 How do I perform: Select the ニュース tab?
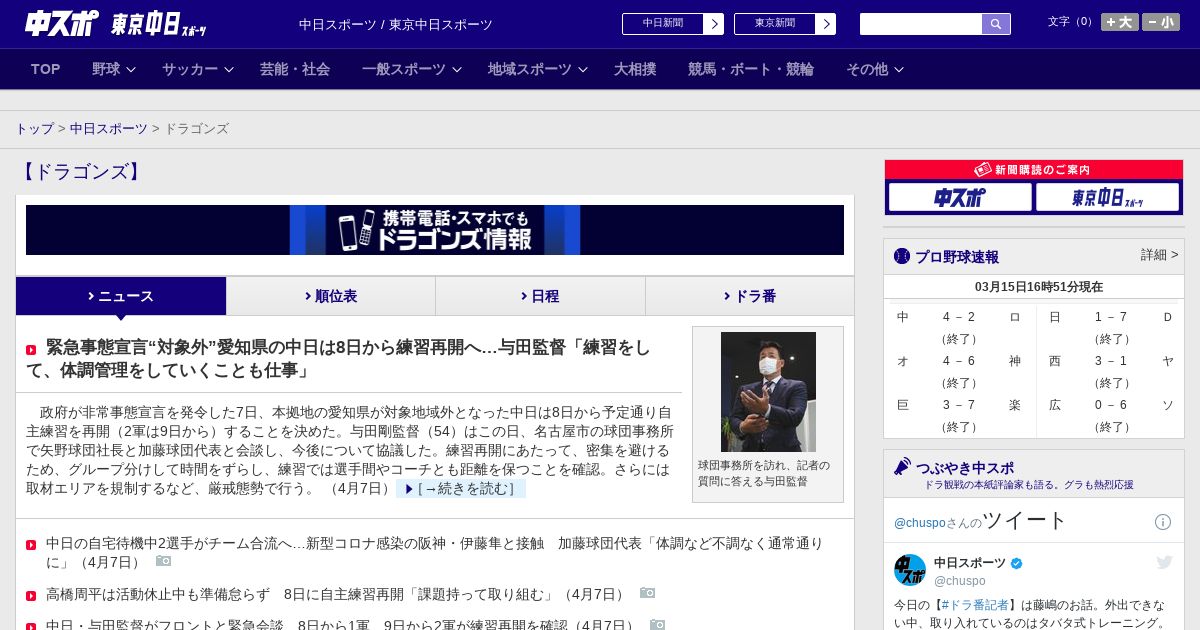click(121, 296)
